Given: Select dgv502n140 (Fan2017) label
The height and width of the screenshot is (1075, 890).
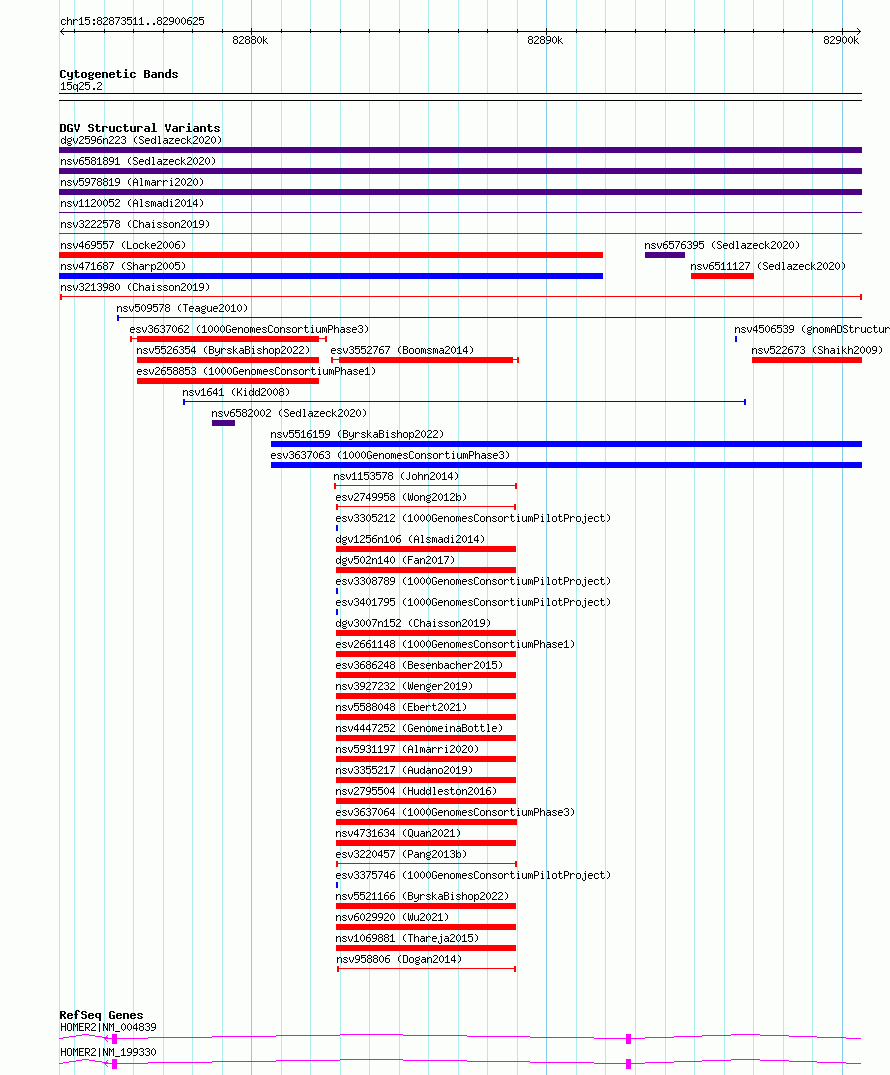Looking at the screenshot, I should [395, 561].
